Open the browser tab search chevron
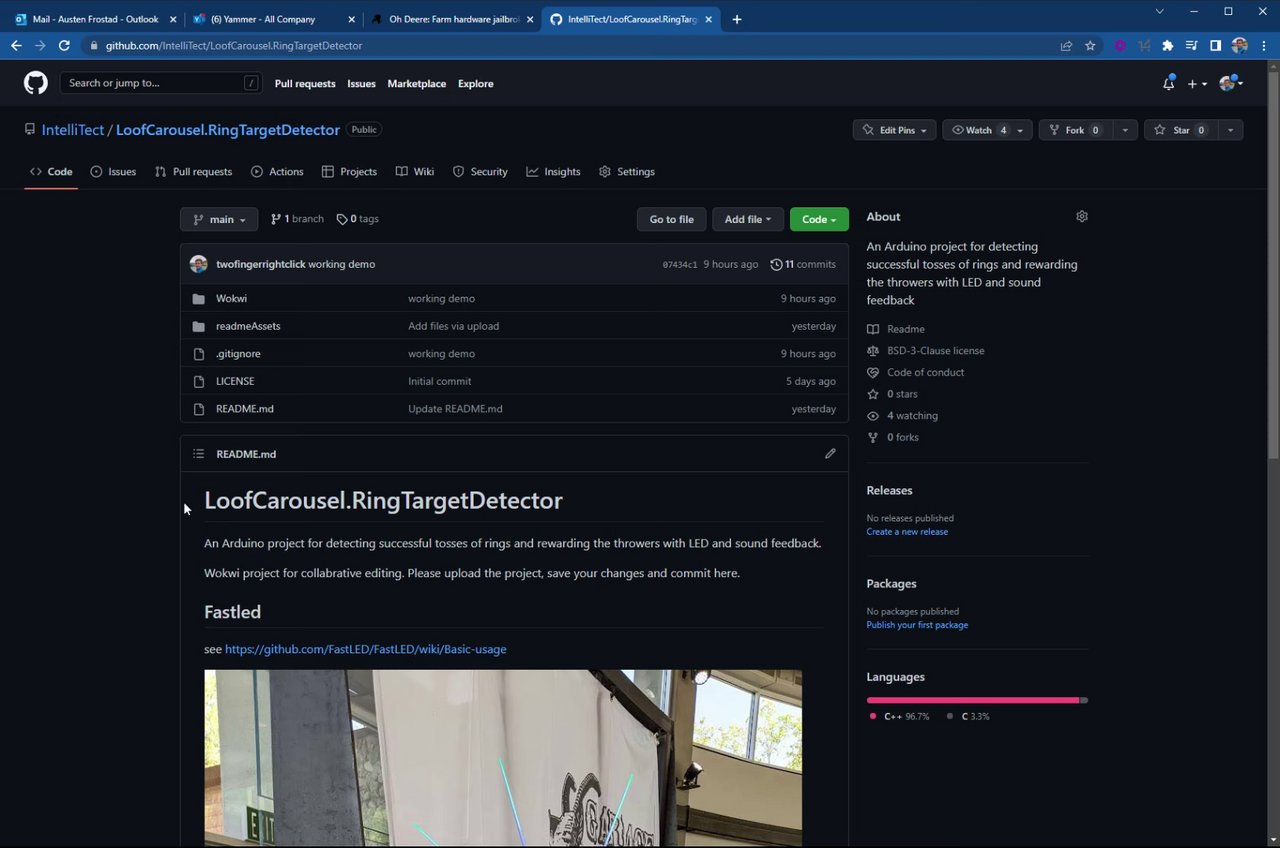 [1160, 11]
